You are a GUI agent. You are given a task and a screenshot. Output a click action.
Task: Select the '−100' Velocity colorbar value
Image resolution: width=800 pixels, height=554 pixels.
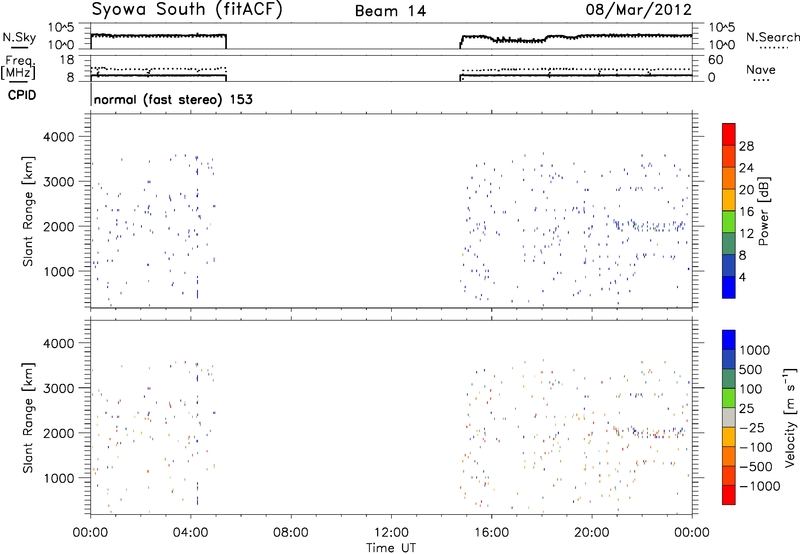(756, 447)
